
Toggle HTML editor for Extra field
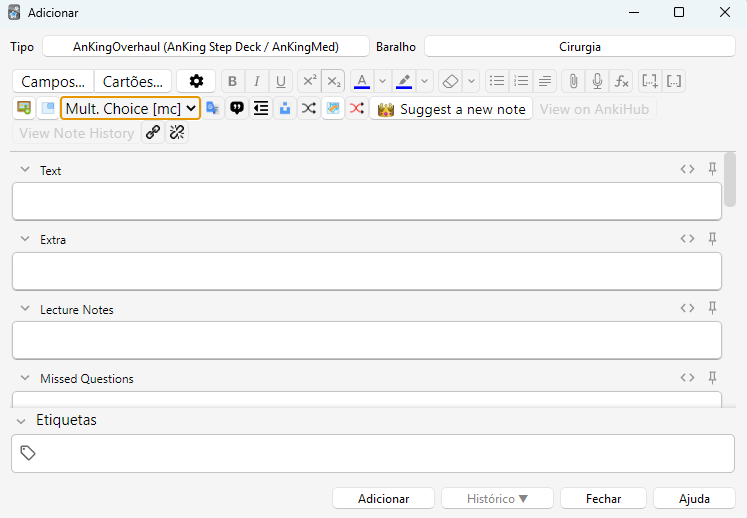pyautogui.click(x=687, y=239)
